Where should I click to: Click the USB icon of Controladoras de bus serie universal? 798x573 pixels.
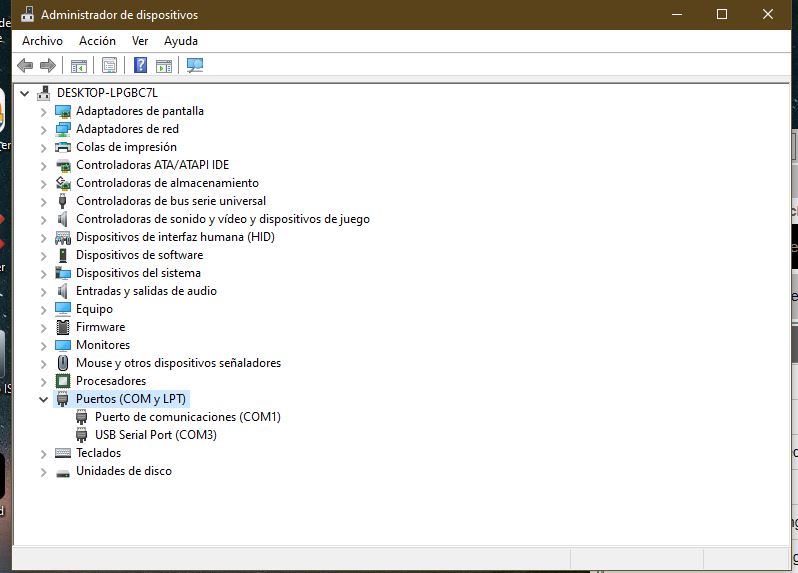point(63,201)
